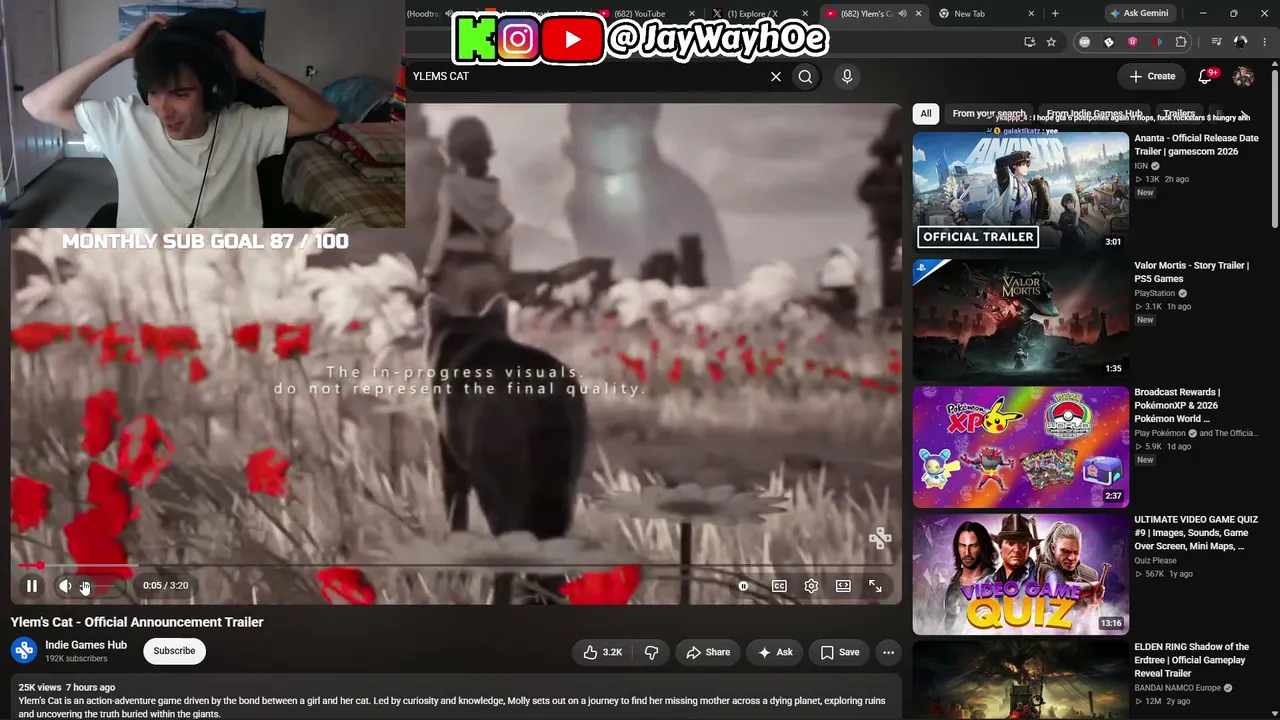
Task: Open the Quiz Please channel link
Action: coord(1155,560)
